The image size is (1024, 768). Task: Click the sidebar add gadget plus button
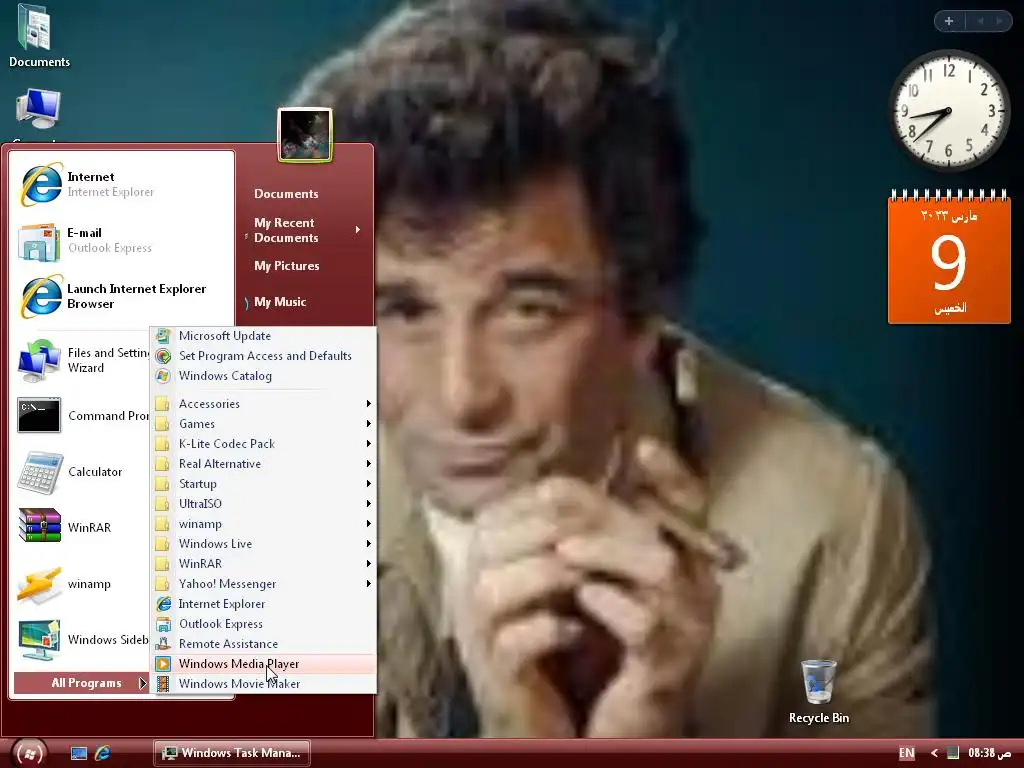(949, 21)
